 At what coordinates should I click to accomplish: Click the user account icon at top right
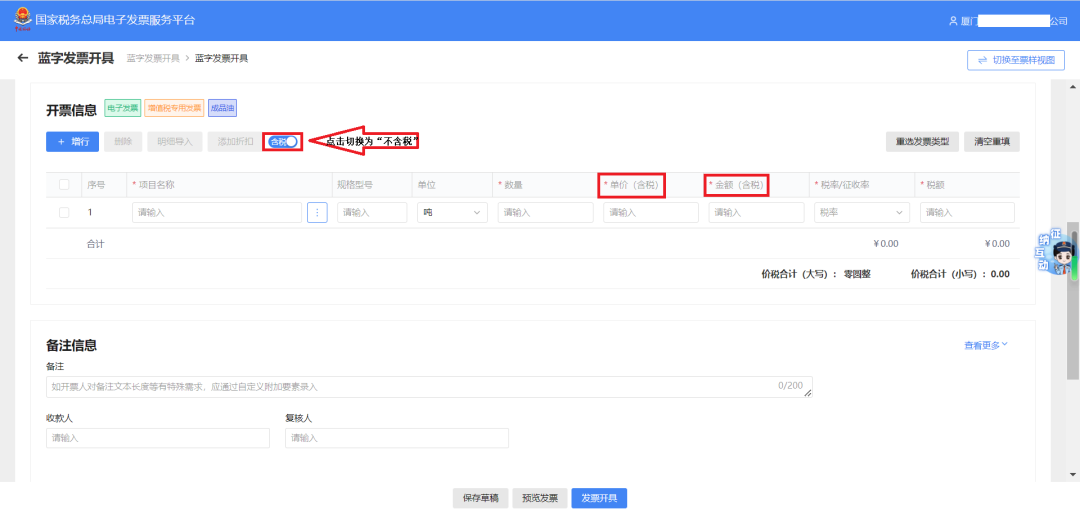[953, 21]
